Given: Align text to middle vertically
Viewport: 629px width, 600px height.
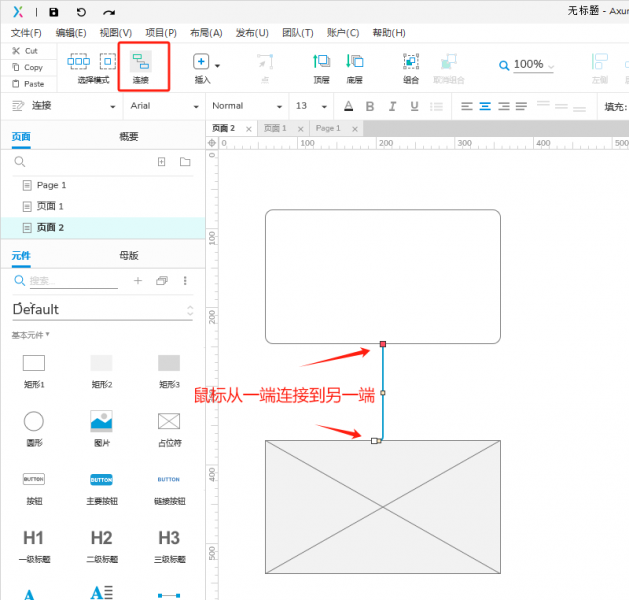Looking at the screenshot, I should (x=561, y=106).
